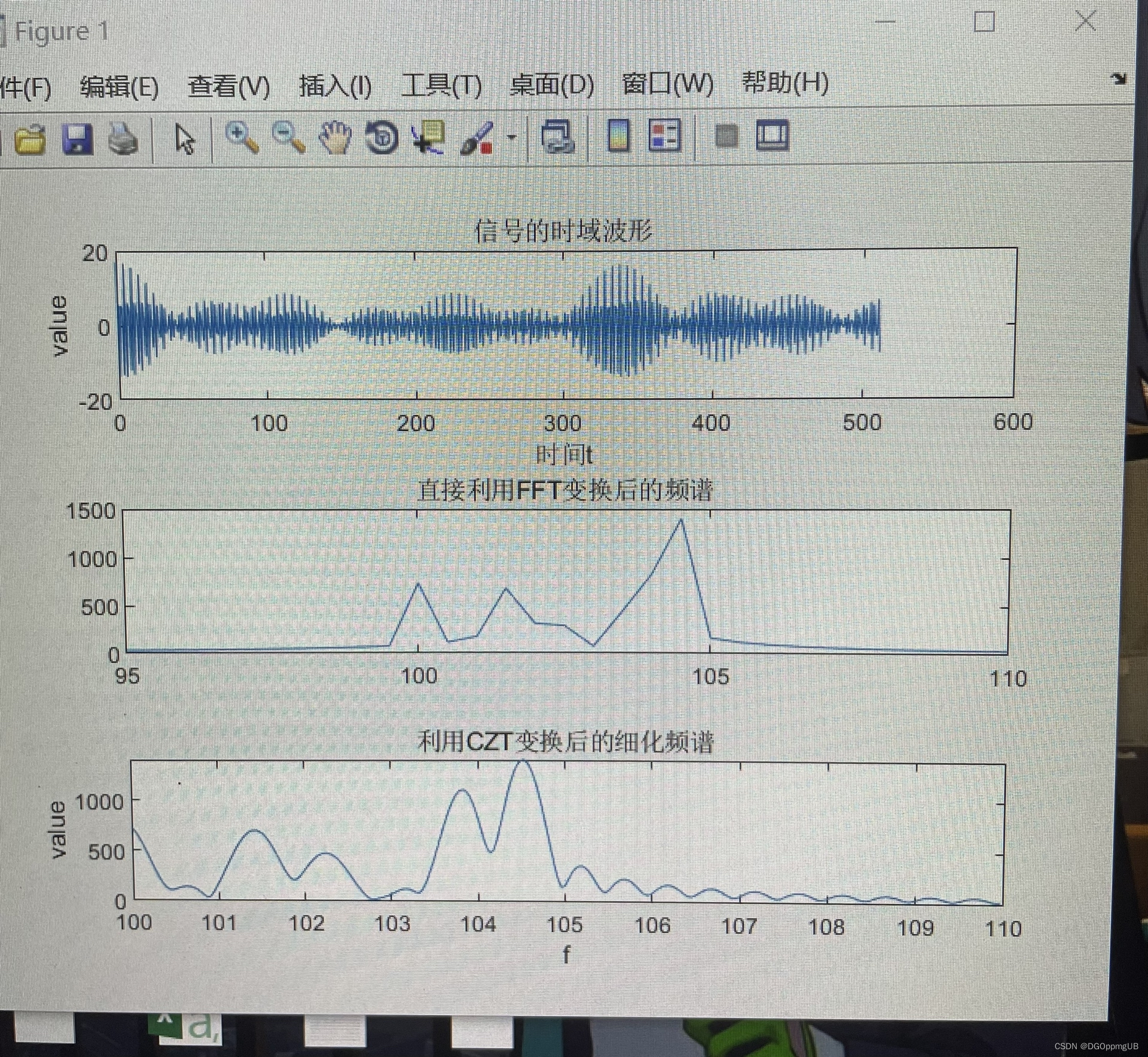Image resolution: width=1148 pixels, height=1057 pixels.
Task: Click the Print Figure icon
Action: (123, 139)
